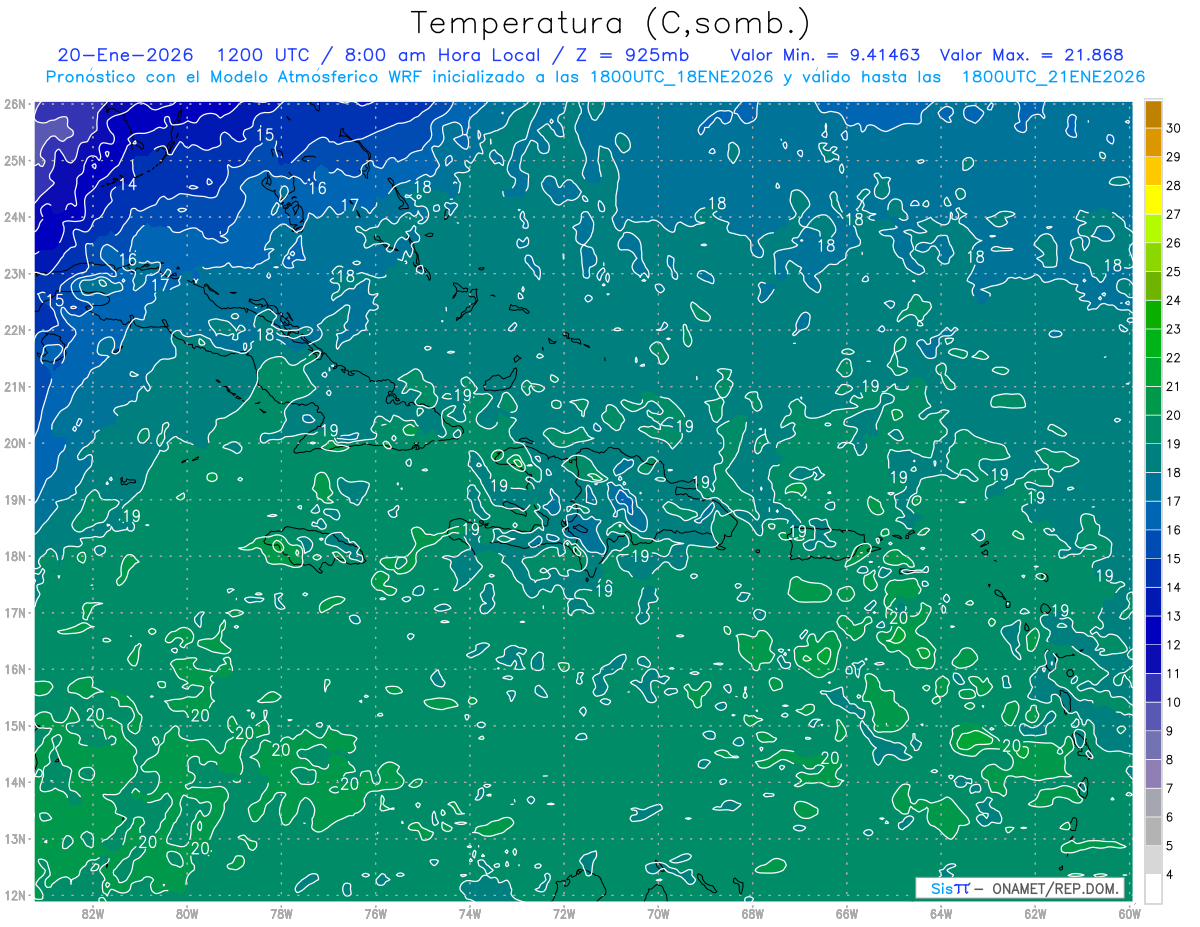Screen dimensions: 1200x927
Task: Click the '24N' latitude axis label
Action: 15,217
